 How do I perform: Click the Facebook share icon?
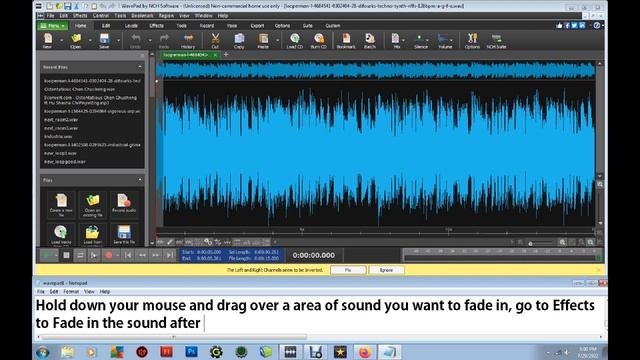click(567, 25)
